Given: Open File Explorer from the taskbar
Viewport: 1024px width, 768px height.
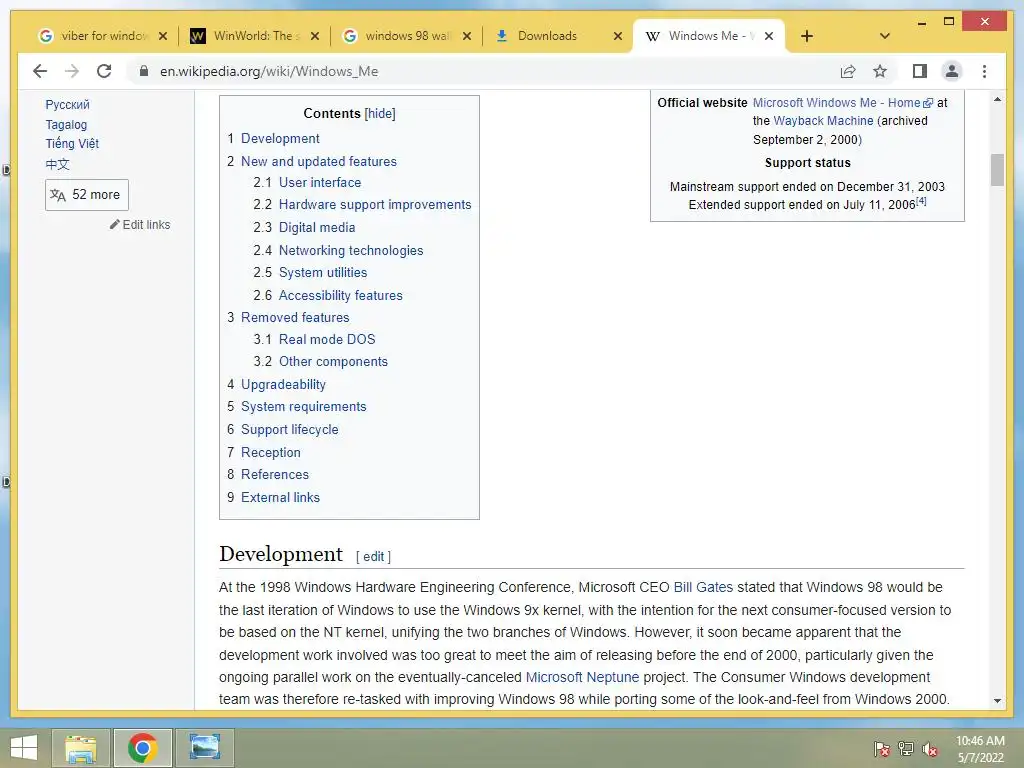Looking at the screenshot, I should [81, 748].
